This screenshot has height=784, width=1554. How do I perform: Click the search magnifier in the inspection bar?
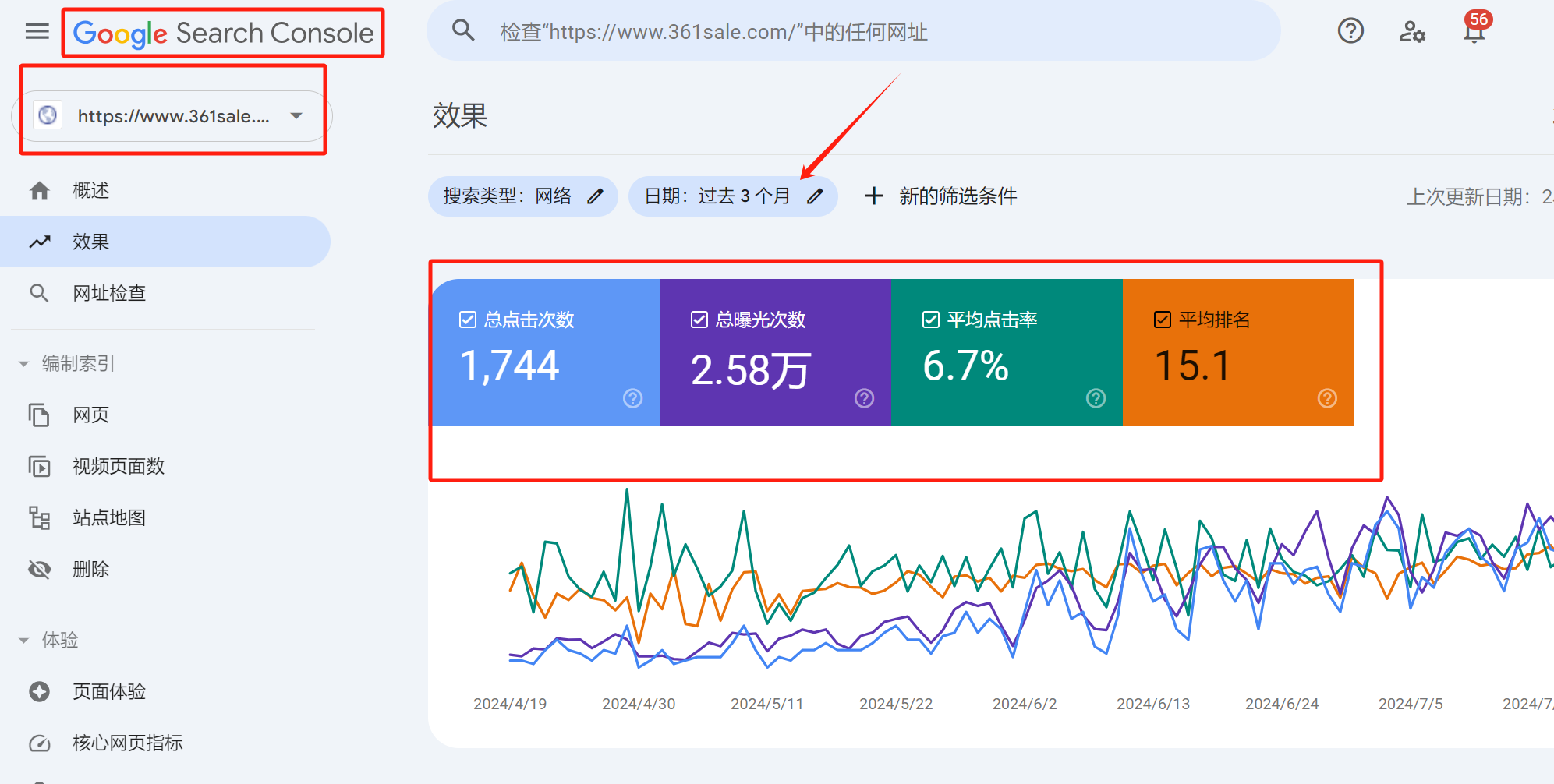[463, 30]
